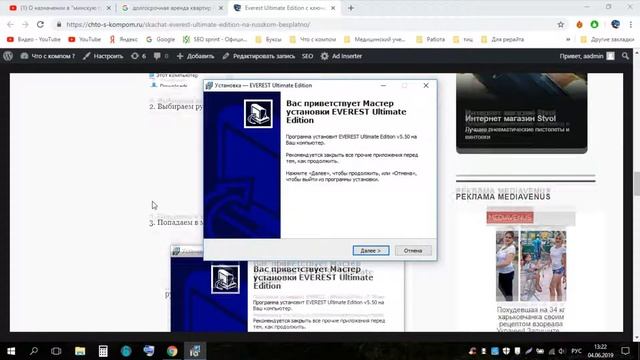Click Редактировать запись in admin bar
Image resolution: width=640 pixels, height=360 pixels.
click(x=258, y=56)
